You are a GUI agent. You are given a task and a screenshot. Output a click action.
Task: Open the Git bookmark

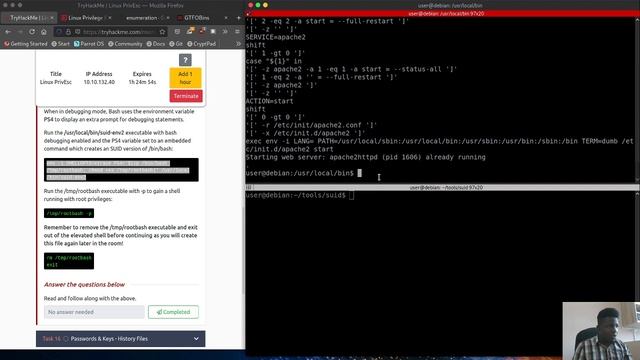(x=176, y=44)
